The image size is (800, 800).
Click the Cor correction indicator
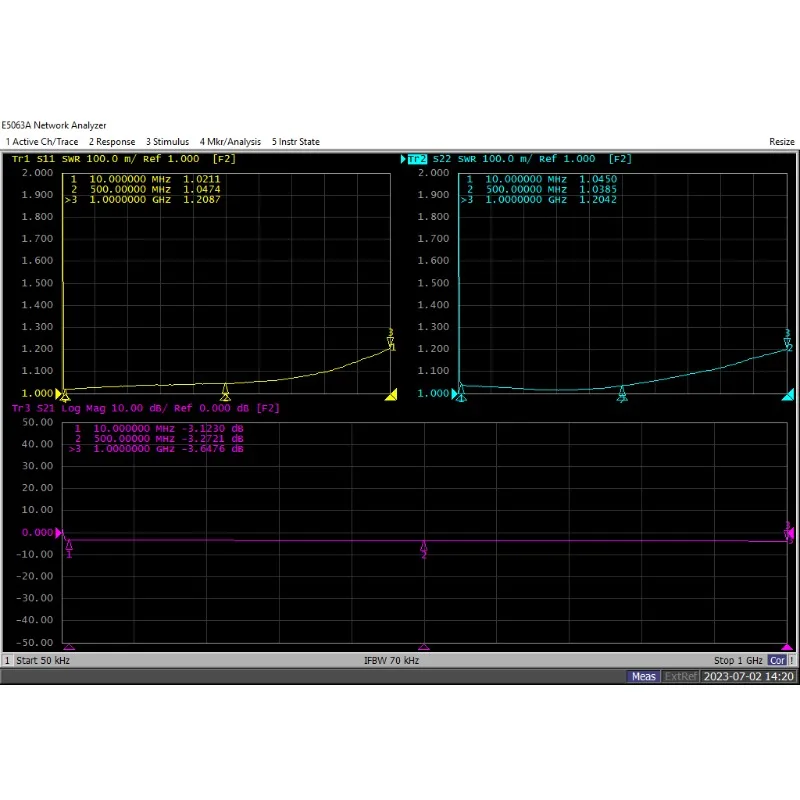click(777, 661)
